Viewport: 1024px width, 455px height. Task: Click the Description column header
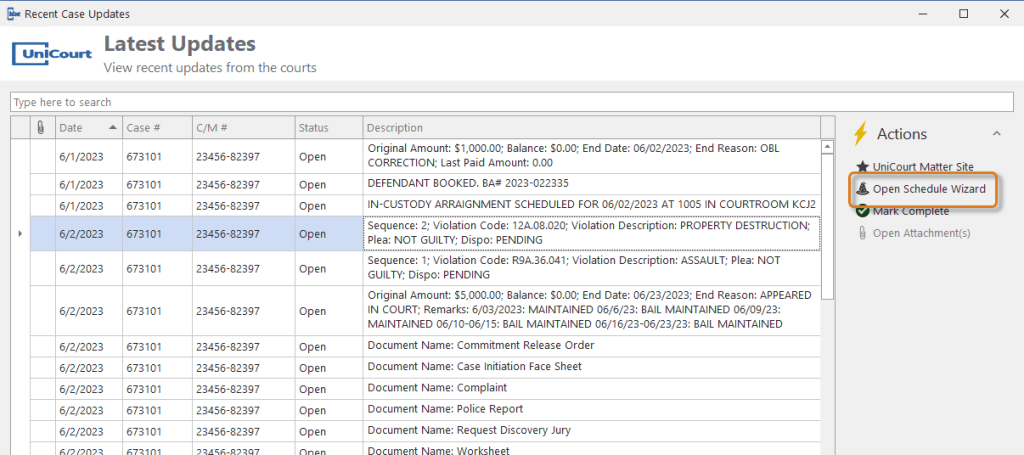coord(591,128)
